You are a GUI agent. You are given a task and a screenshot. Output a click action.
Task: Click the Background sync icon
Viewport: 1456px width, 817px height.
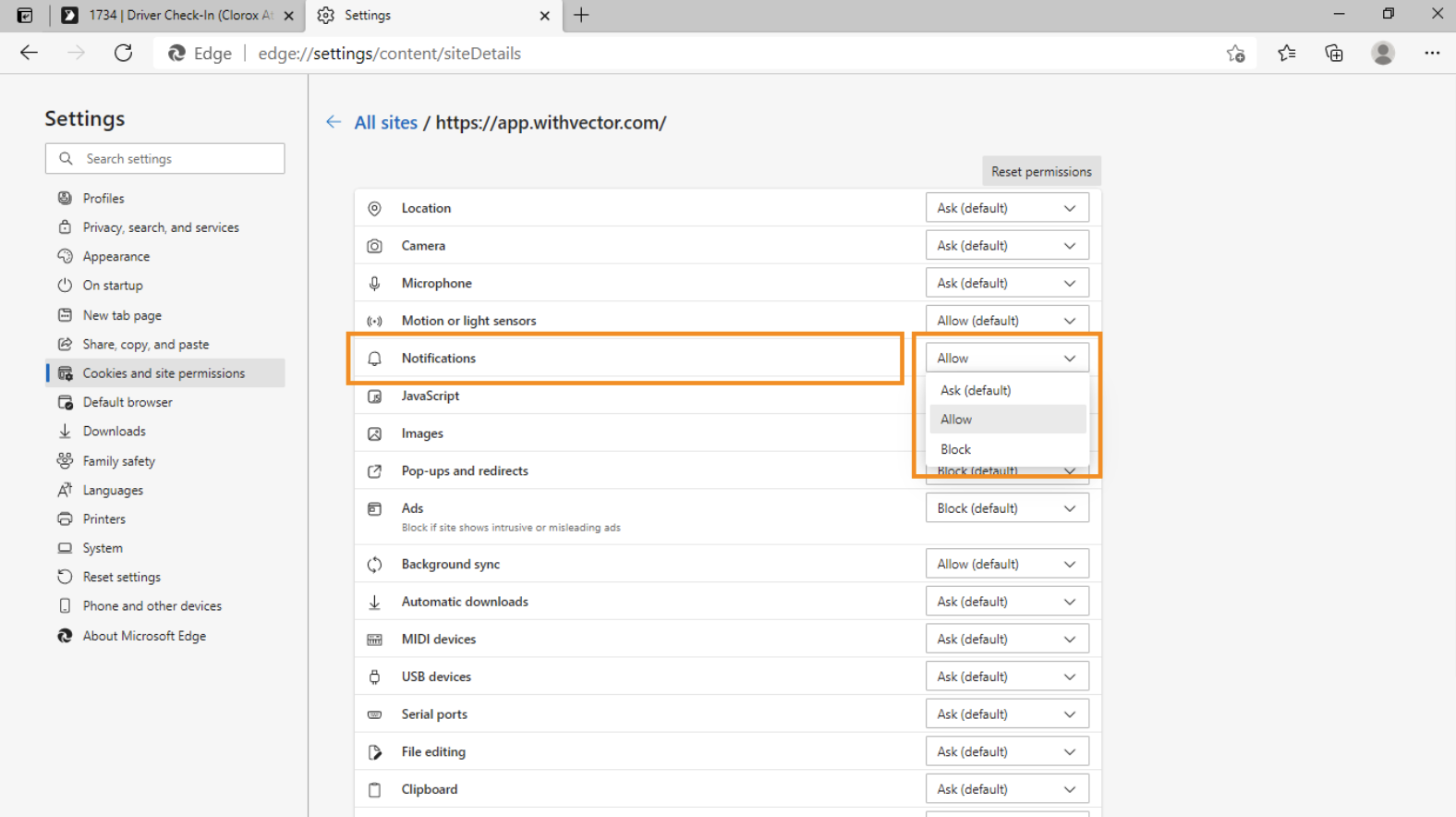(374, 565)
